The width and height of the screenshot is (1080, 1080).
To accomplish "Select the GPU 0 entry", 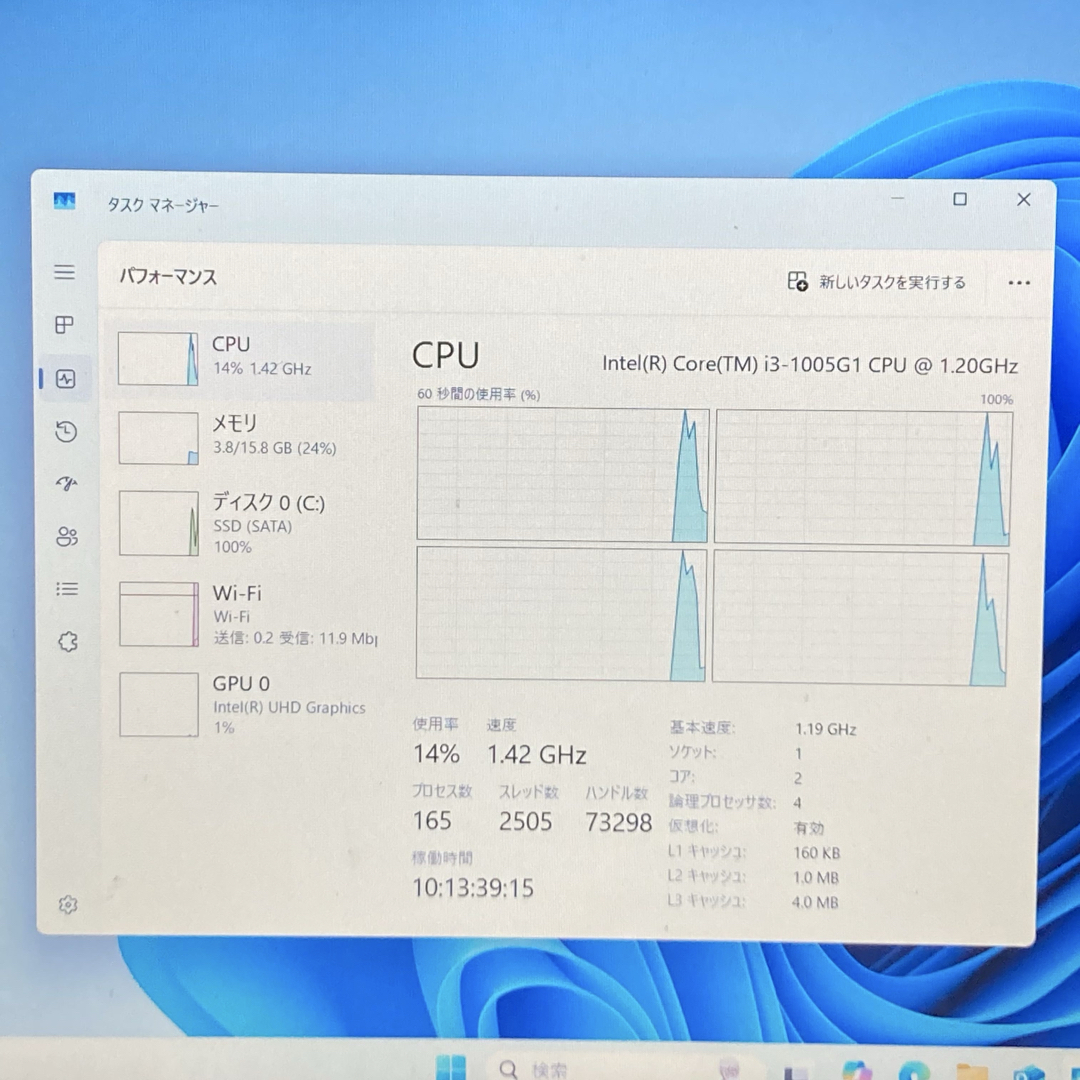I will click(x=240, y=705).
